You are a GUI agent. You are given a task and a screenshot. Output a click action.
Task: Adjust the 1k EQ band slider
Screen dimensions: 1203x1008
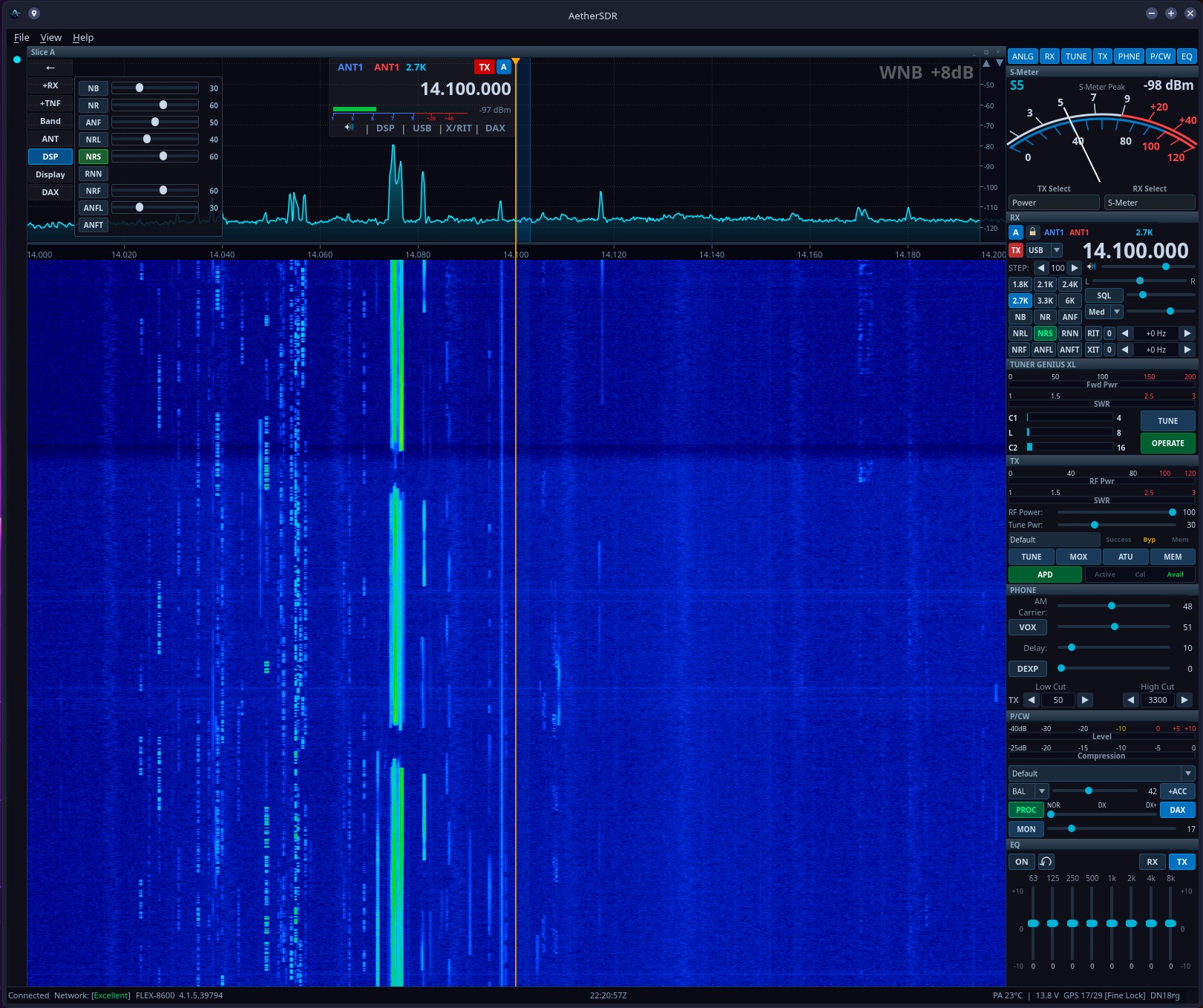click(1112, 923)
